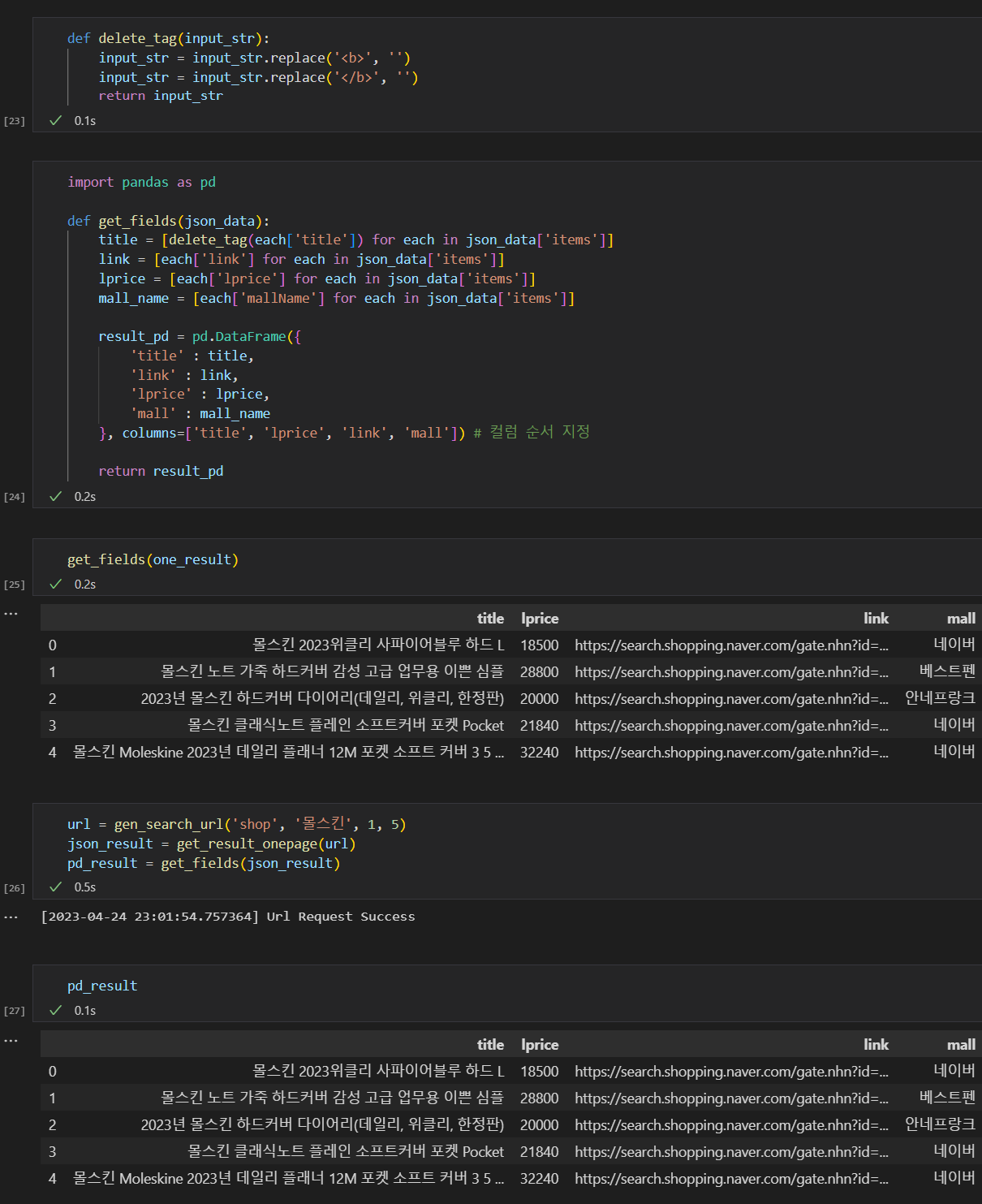Click the '# 컬럼 순서 지정' comment

coord(532,432)
